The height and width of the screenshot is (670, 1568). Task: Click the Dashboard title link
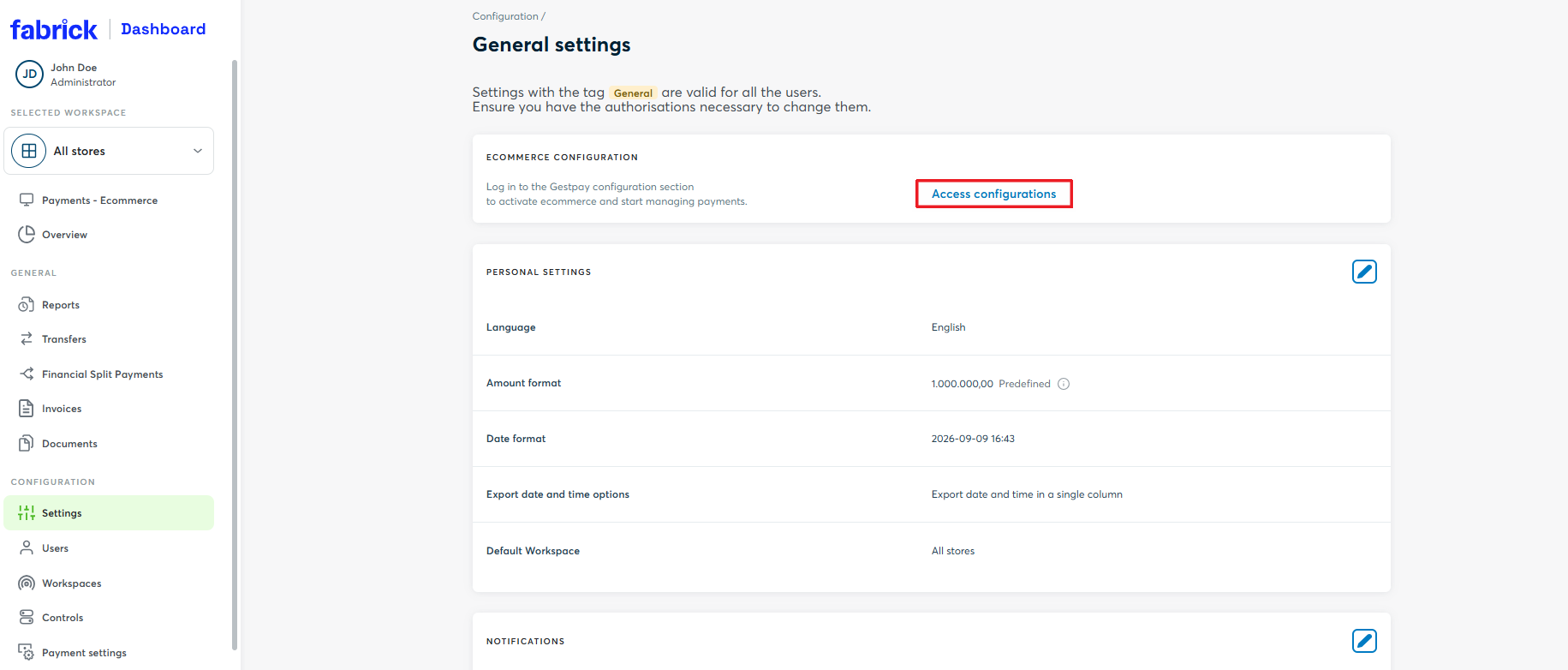pyautogui.click(x=164, y=29)
